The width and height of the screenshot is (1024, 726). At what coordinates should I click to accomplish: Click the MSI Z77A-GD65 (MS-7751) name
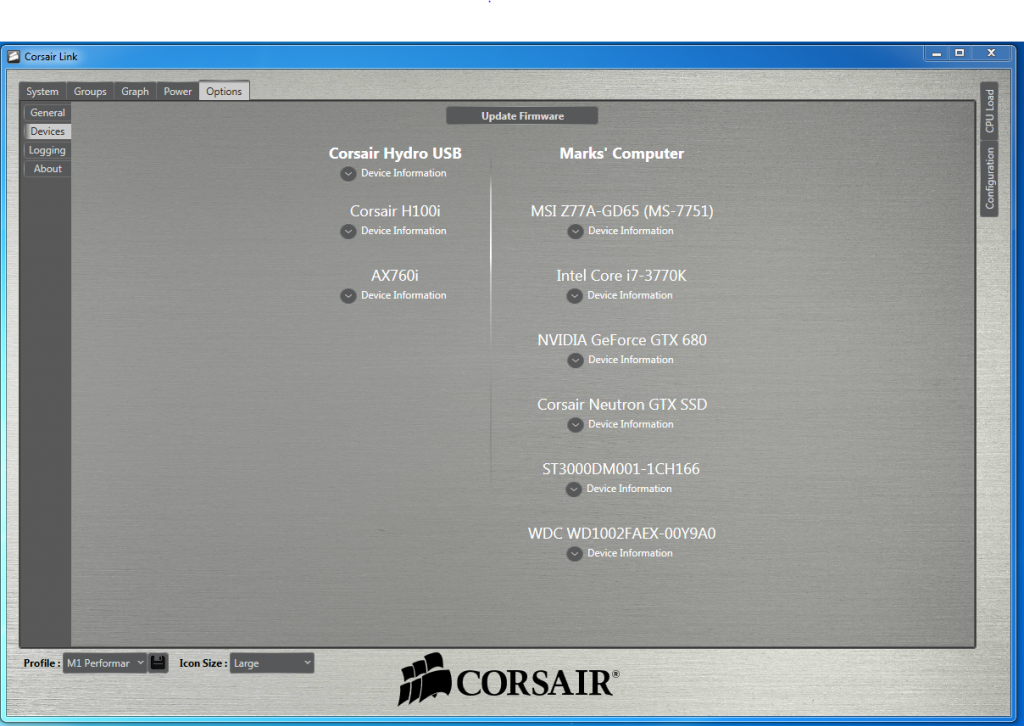[622, 211]
